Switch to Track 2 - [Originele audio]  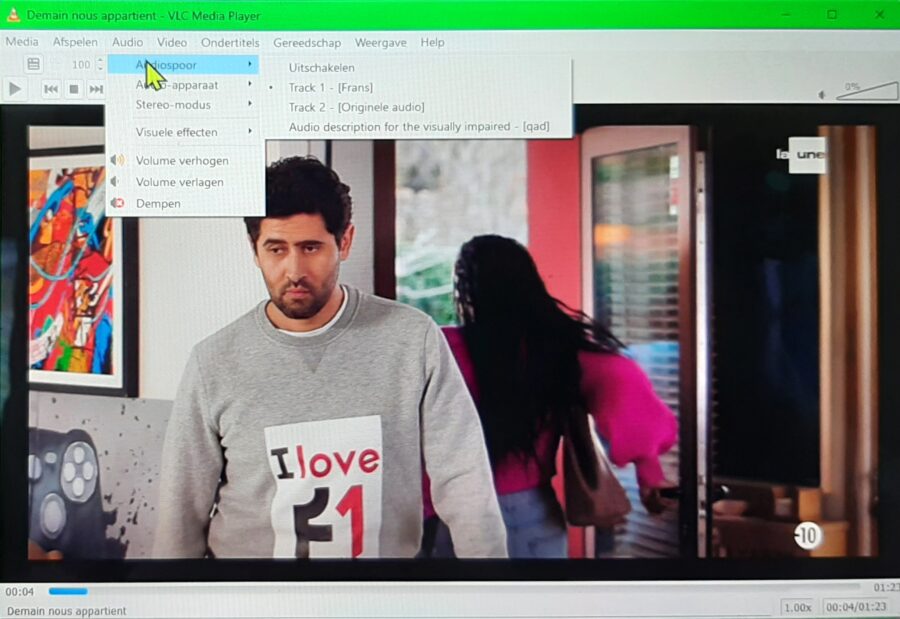(356, 107)
